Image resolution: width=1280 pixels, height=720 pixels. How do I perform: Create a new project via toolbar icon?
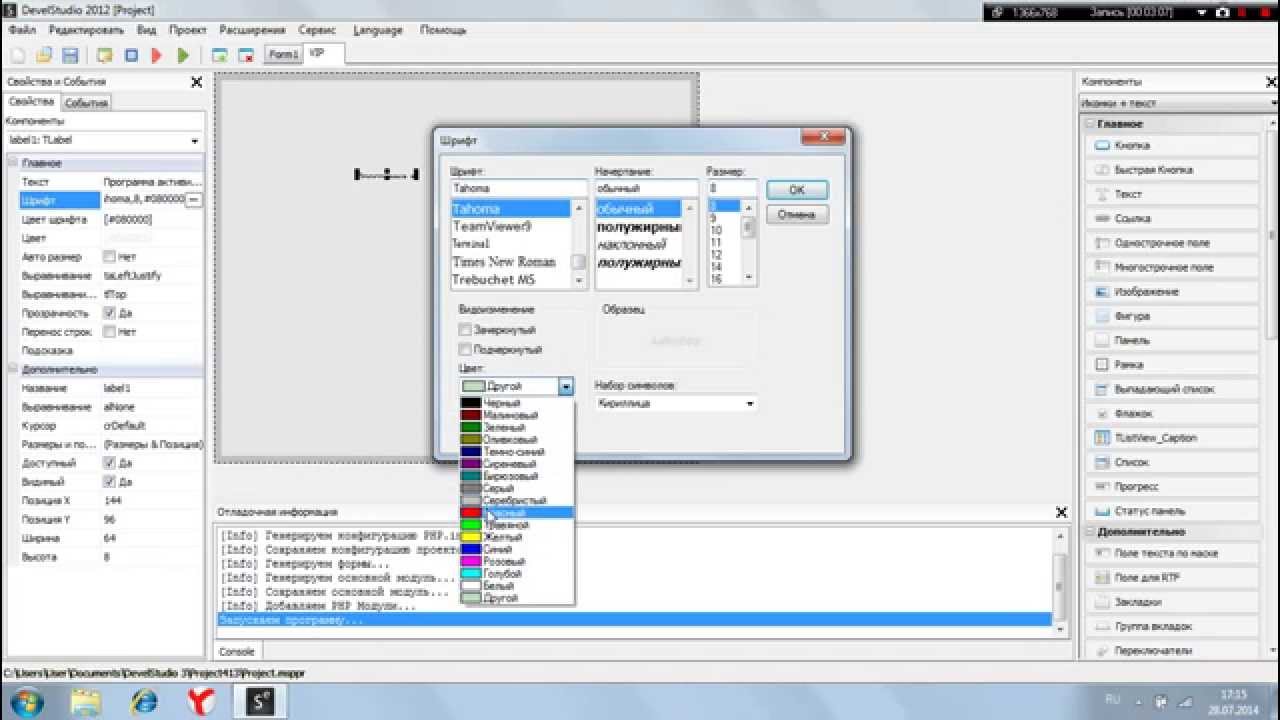(19, 55)
